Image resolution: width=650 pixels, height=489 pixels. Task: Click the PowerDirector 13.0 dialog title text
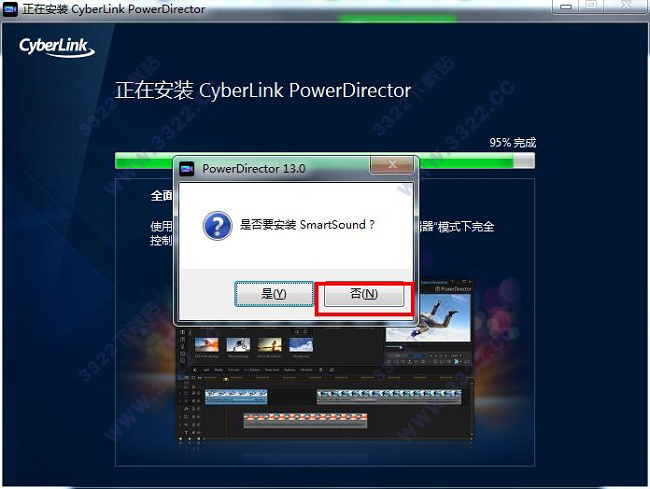pos(254,169)
